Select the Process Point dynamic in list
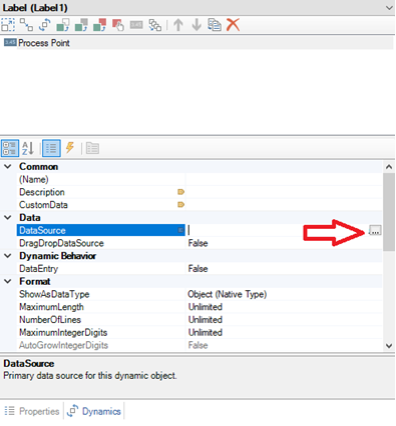Image resolution: width=396 pixels, height=426 pixels. 198,43
